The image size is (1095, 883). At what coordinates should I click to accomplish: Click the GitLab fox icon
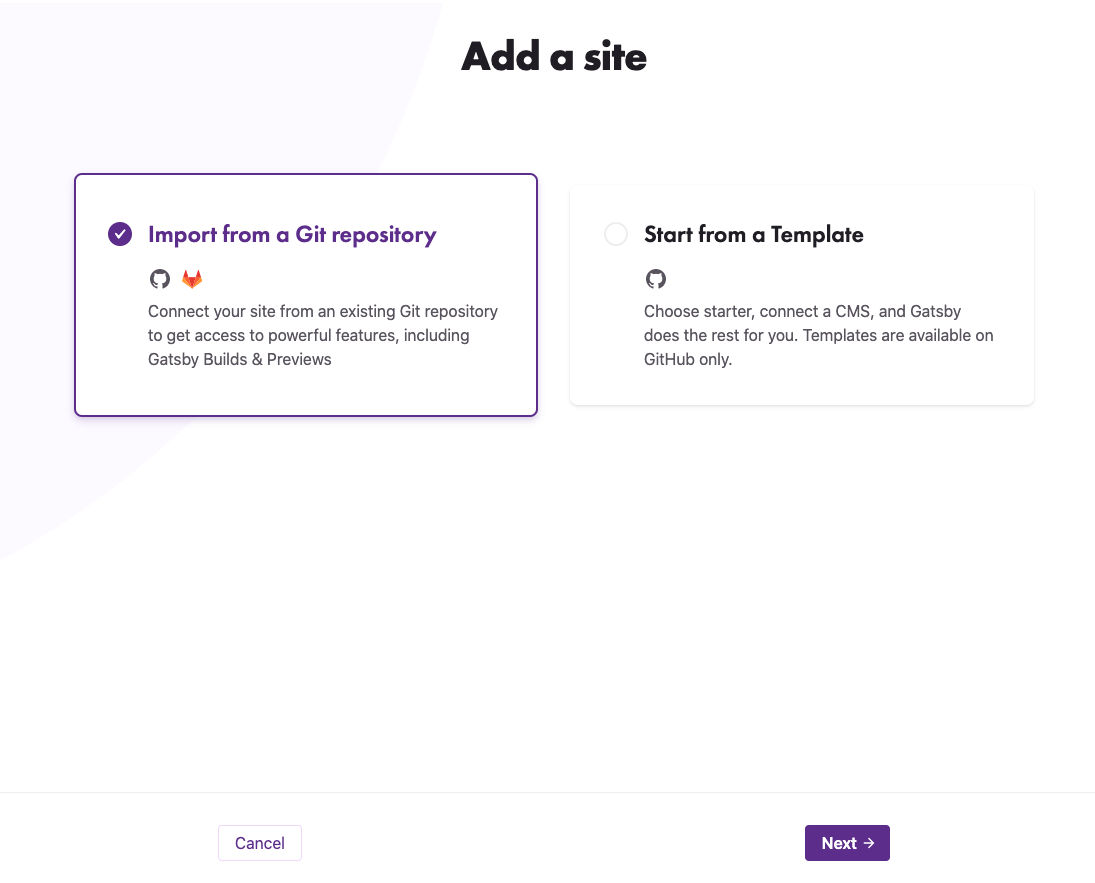(192, 279)
